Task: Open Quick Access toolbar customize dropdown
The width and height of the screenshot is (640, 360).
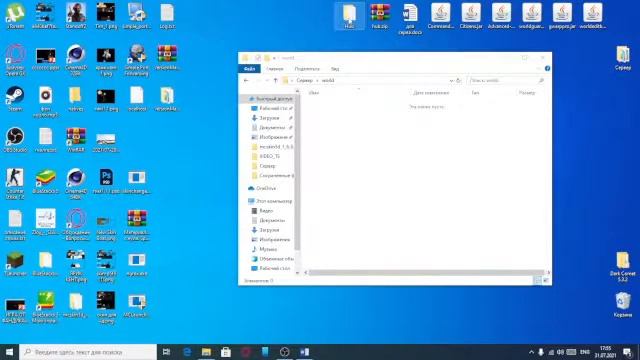Action: coord(274,58)
